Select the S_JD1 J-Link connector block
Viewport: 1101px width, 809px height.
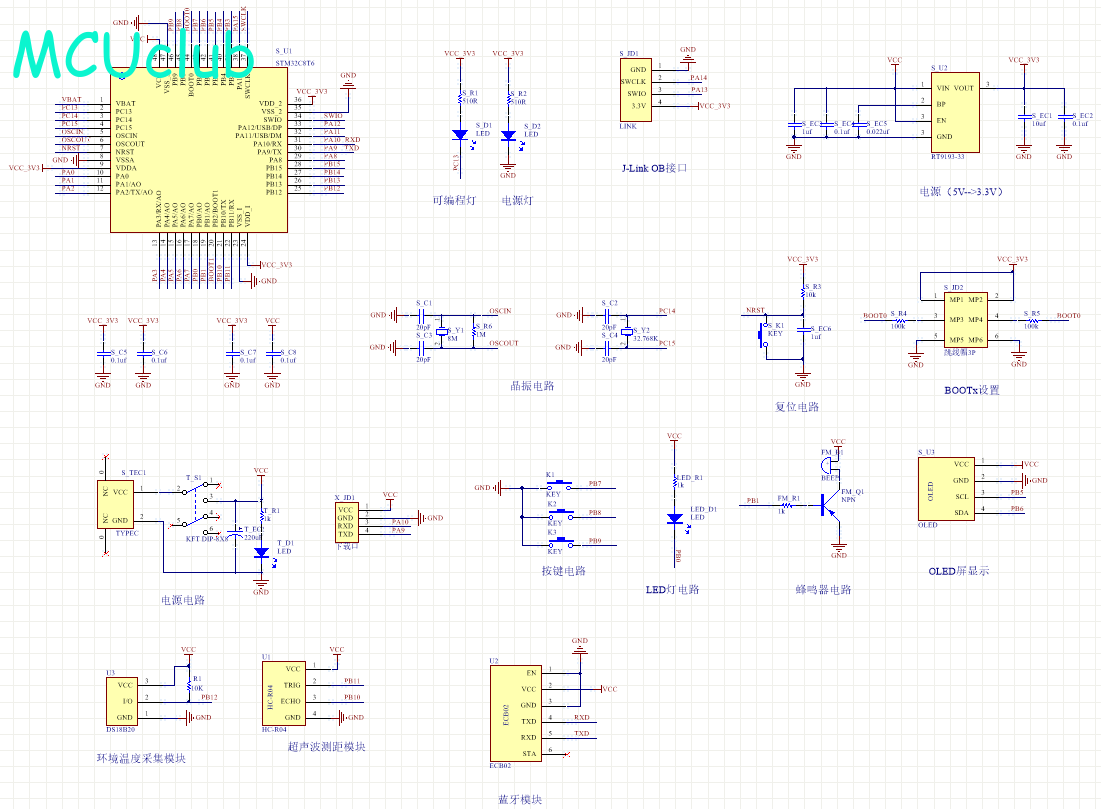pos(635,89)
